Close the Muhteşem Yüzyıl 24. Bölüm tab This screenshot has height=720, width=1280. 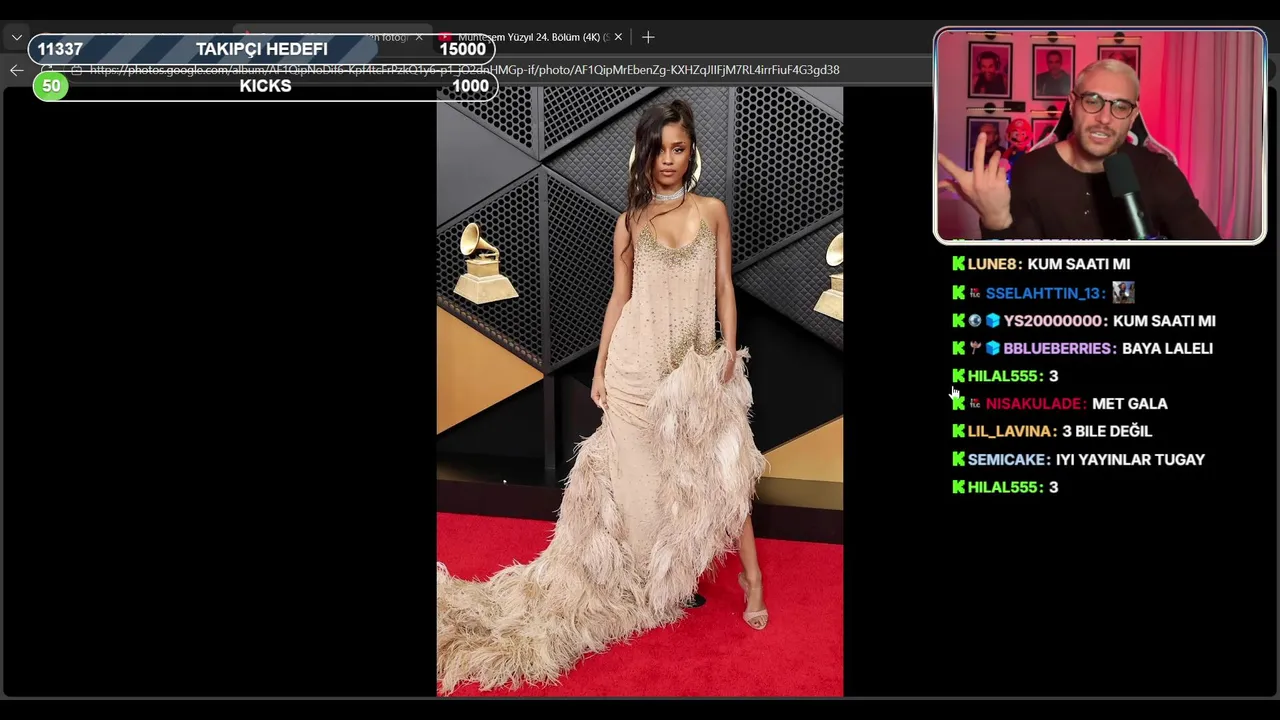tap(618, 37)
